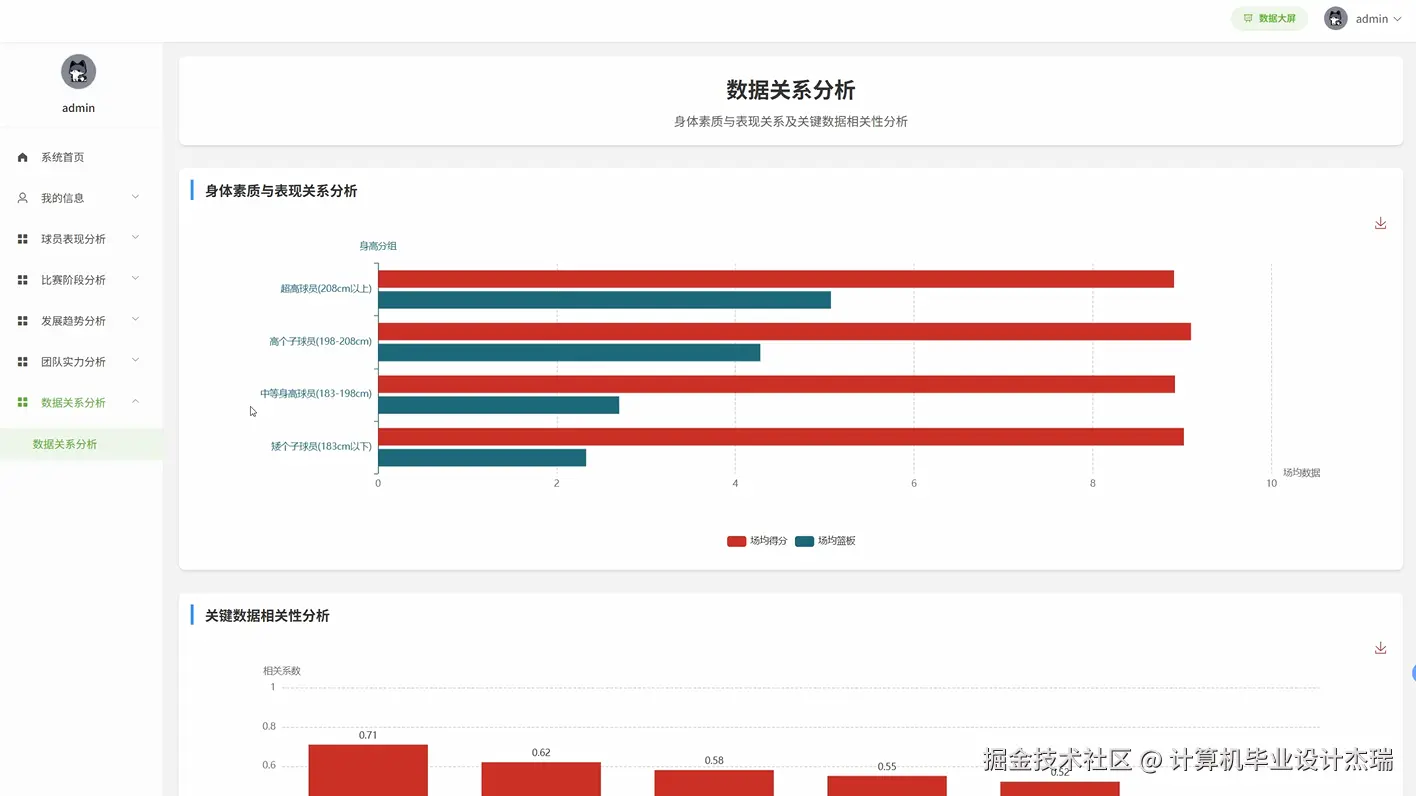Image resolution: width=1416 pixels, height=796 pixels.
Task: Click the screen icon inside the 数据大屏 button
Action: (1247, 18)
